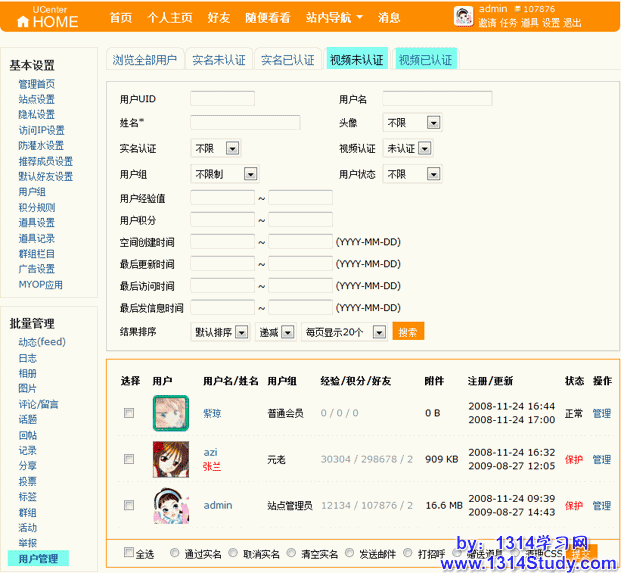This screenshot has height=573, width=621.
Task: Switch to the 视频已认证 tab
Action: click(425, 60)
